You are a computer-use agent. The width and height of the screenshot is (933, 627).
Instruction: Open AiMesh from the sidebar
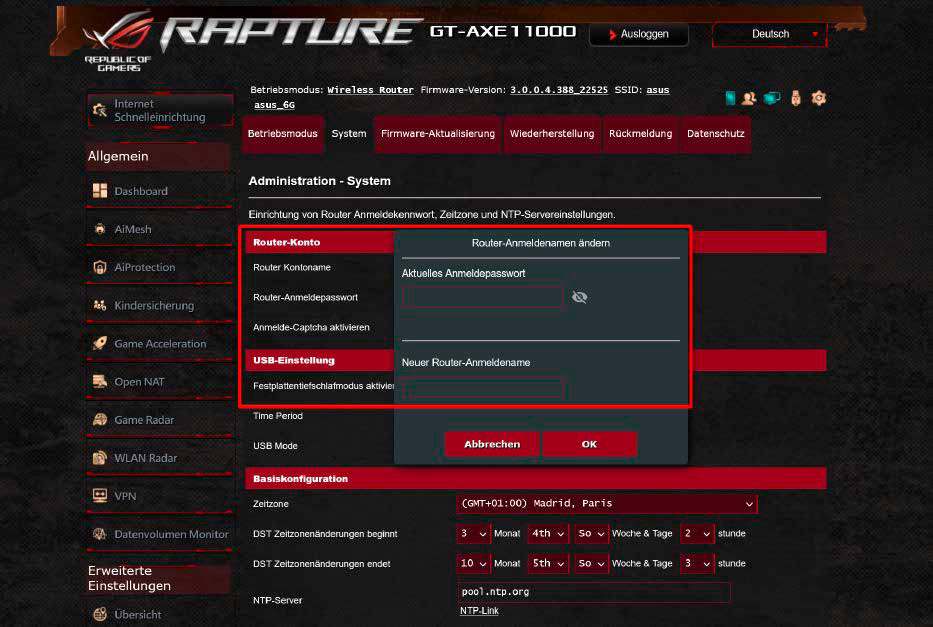pos(133,229)
